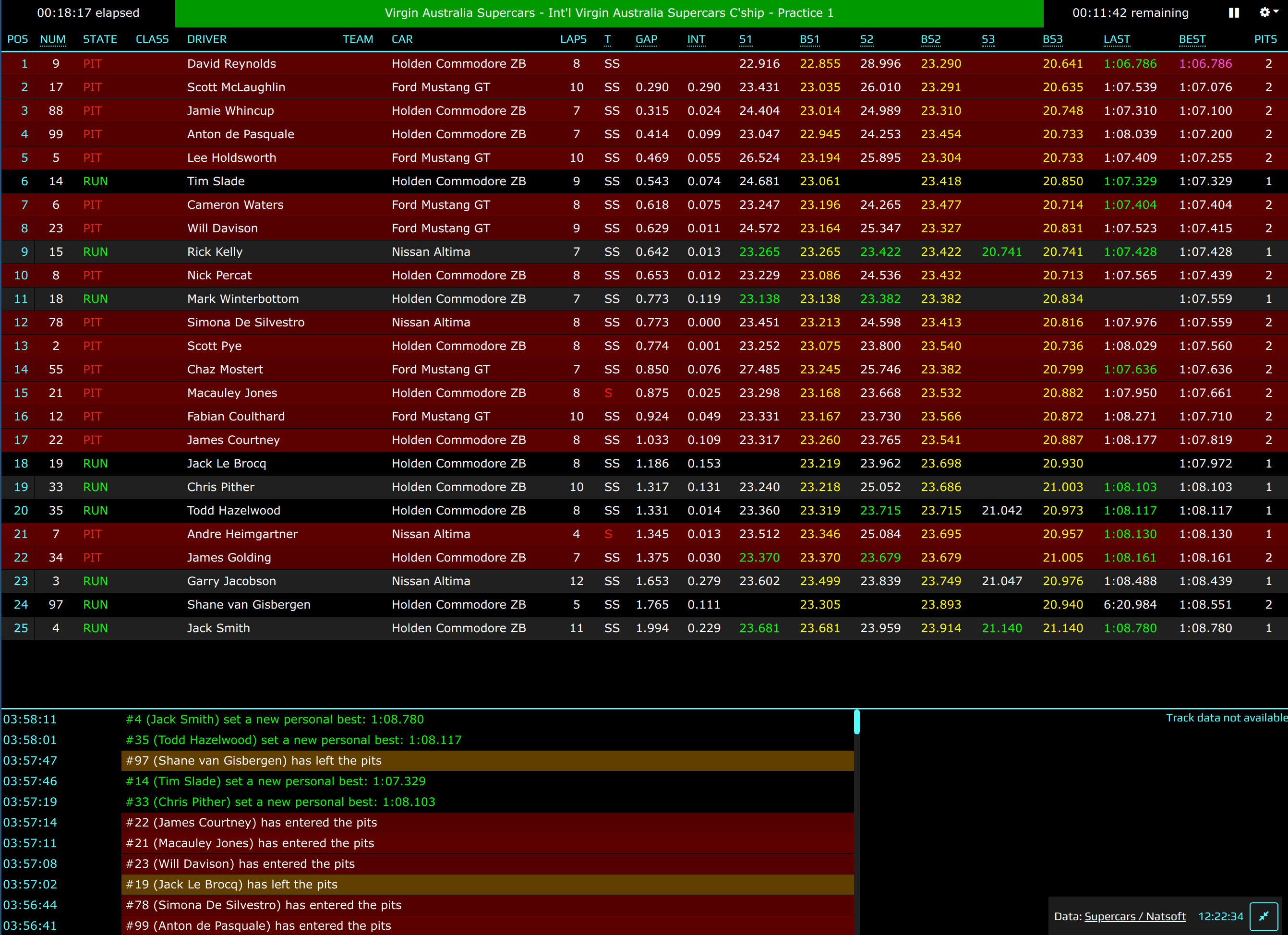1288x935 pixels.
Task: Click the red S tyre marker for Macauley Jones
Action: click(608, 393)
